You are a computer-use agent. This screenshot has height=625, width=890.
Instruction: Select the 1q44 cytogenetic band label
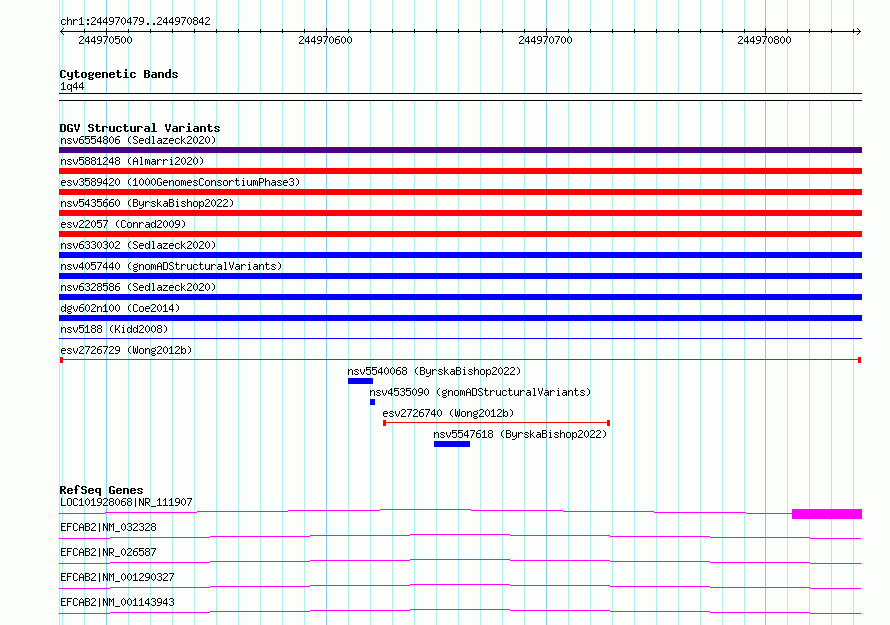[x=72, y=86]
